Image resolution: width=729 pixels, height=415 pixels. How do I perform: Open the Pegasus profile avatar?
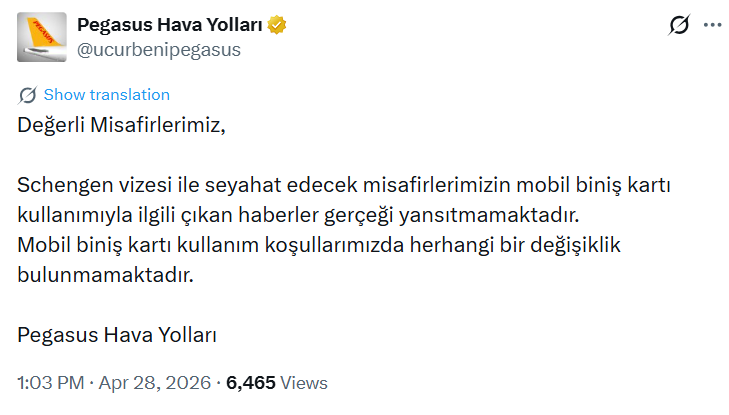(43, 37)
